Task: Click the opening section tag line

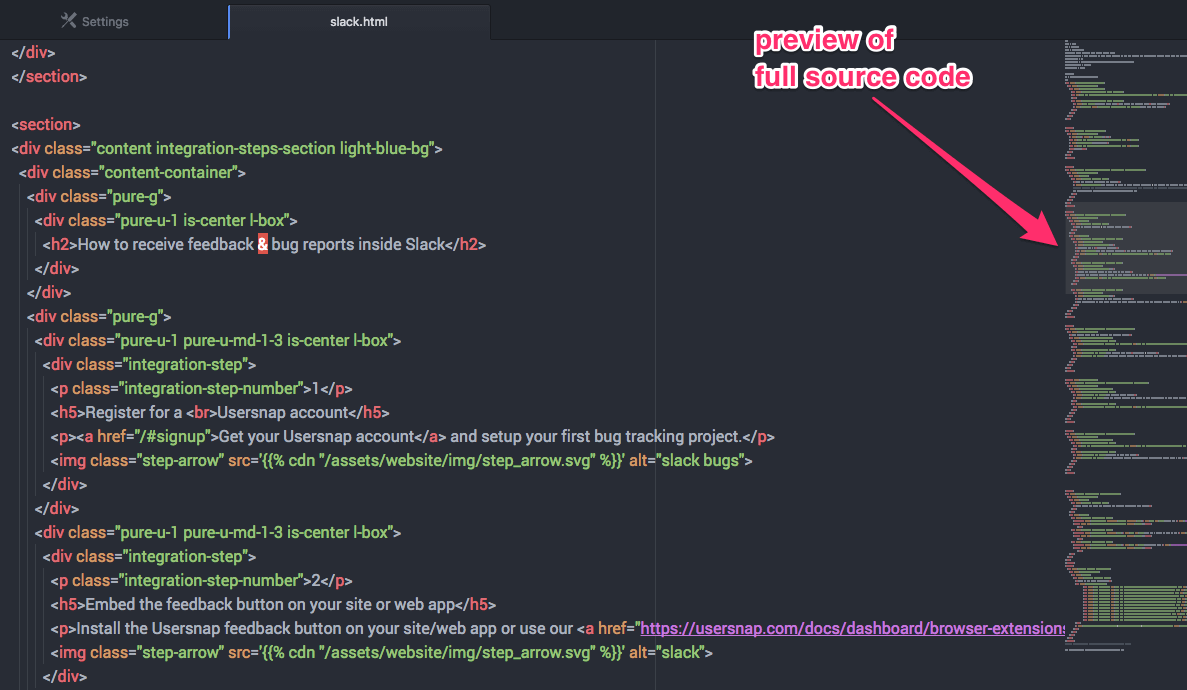Action: point(46,124)
